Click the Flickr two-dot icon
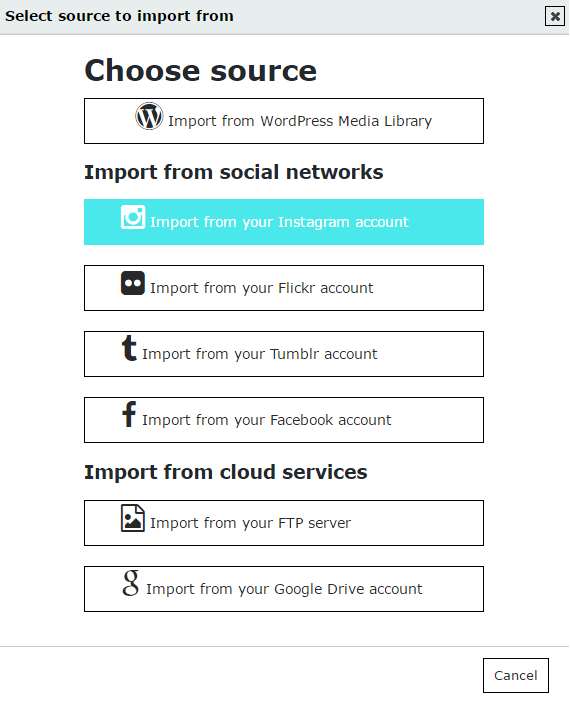Viewport: 570px width, 703px height. 133,283
